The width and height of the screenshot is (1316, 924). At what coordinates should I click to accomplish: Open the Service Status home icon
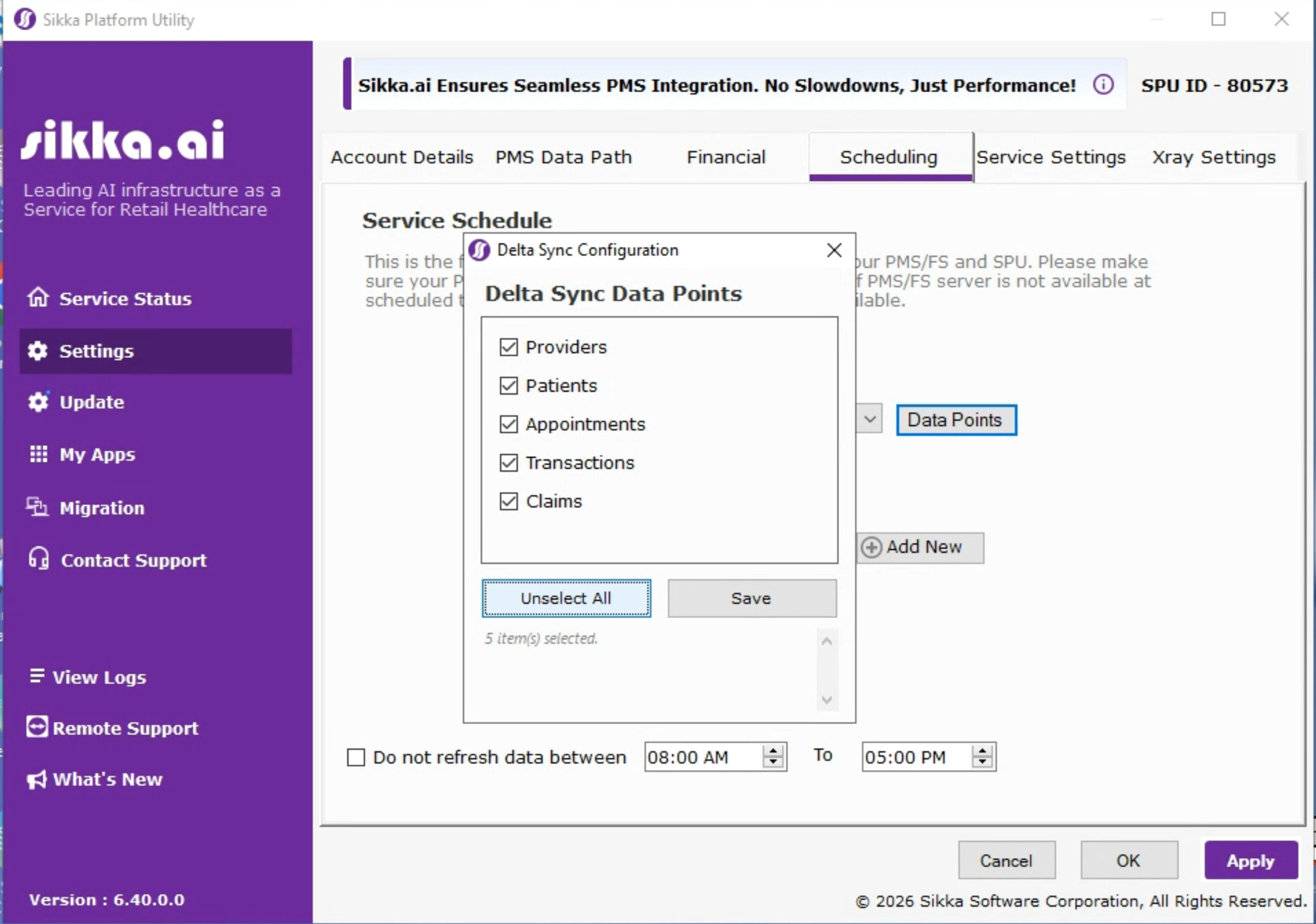pyautogui.click(x=38, y=297)
